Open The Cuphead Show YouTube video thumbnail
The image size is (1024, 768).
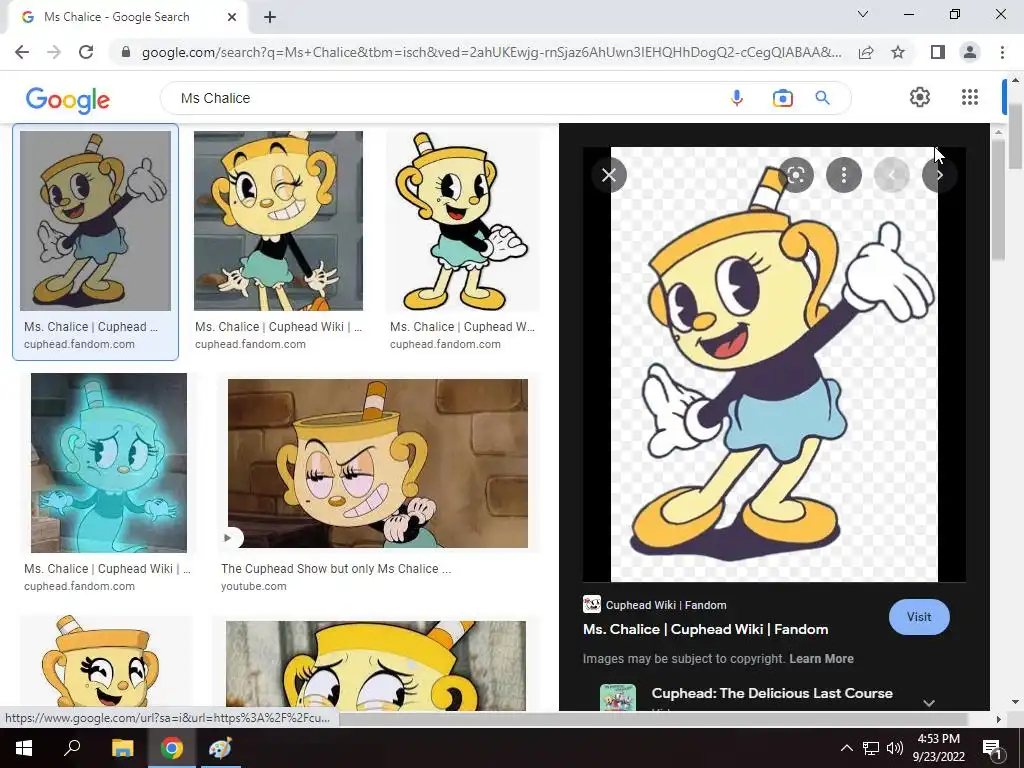point(377,463)
